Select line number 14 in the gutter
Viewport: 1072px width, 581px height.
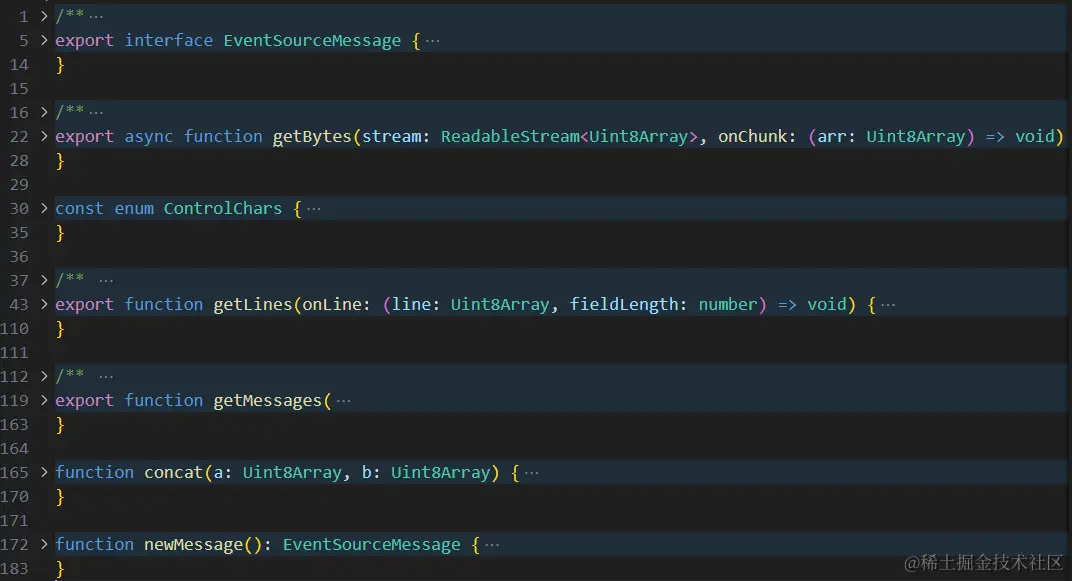[19, 65]
